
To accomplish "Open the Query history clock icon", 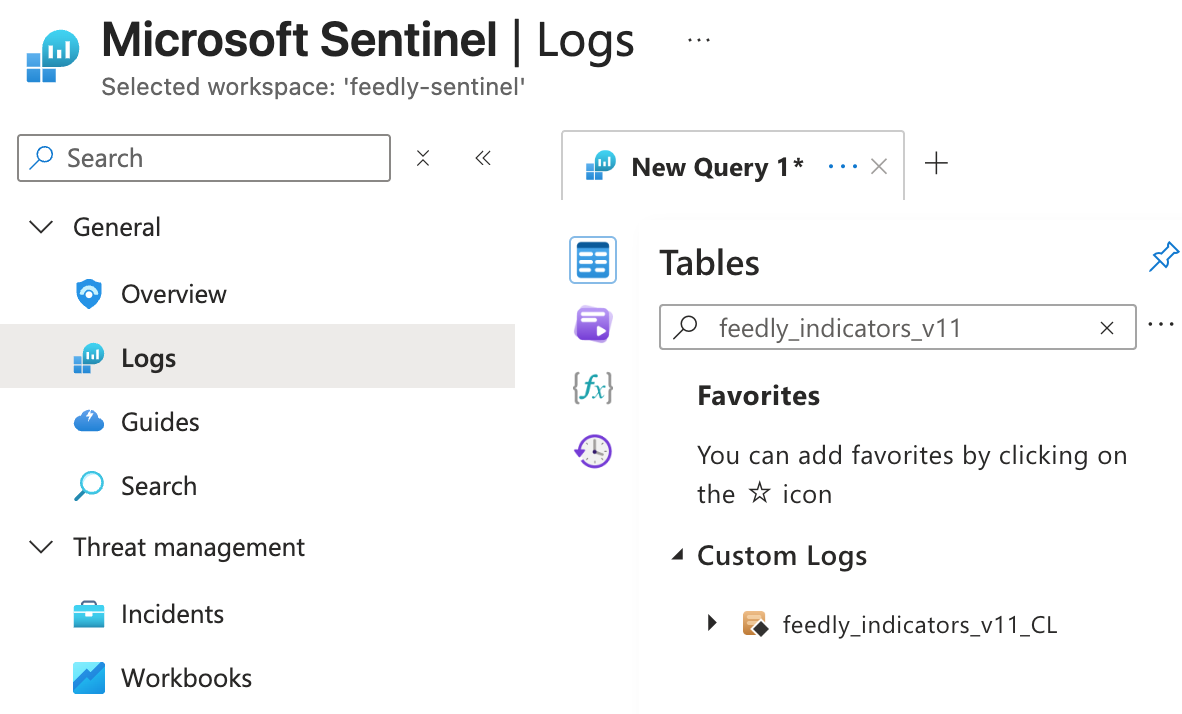I will (x=593, y=452).
